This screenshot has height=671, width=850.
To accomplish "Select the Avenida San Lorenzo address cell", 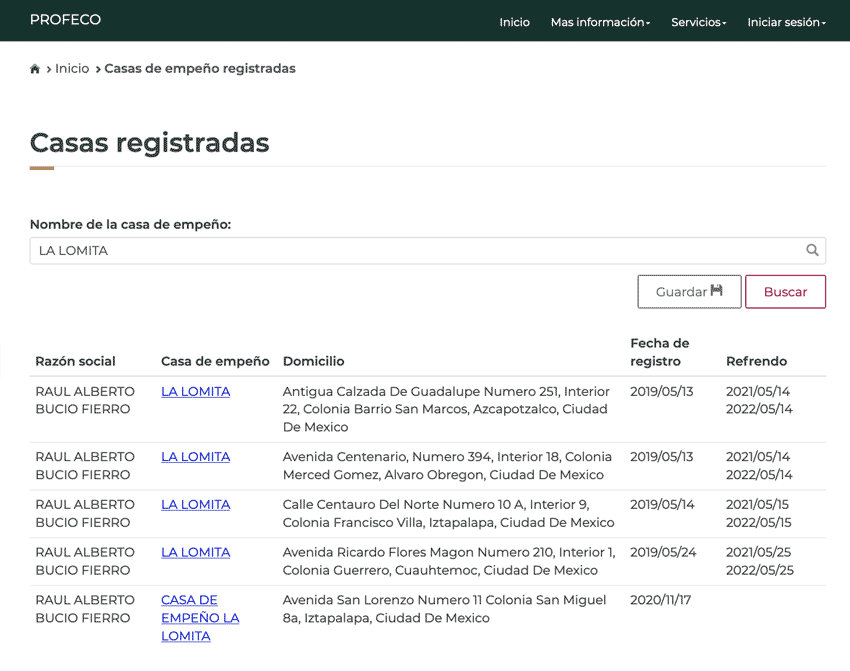I will click(445, 609).
